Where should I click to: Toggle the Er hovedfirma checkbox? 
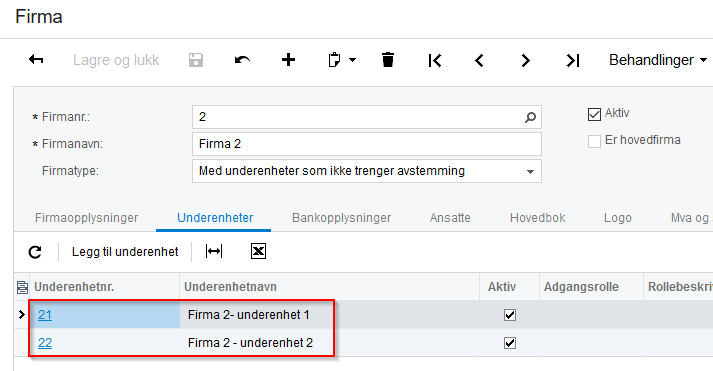594,141
